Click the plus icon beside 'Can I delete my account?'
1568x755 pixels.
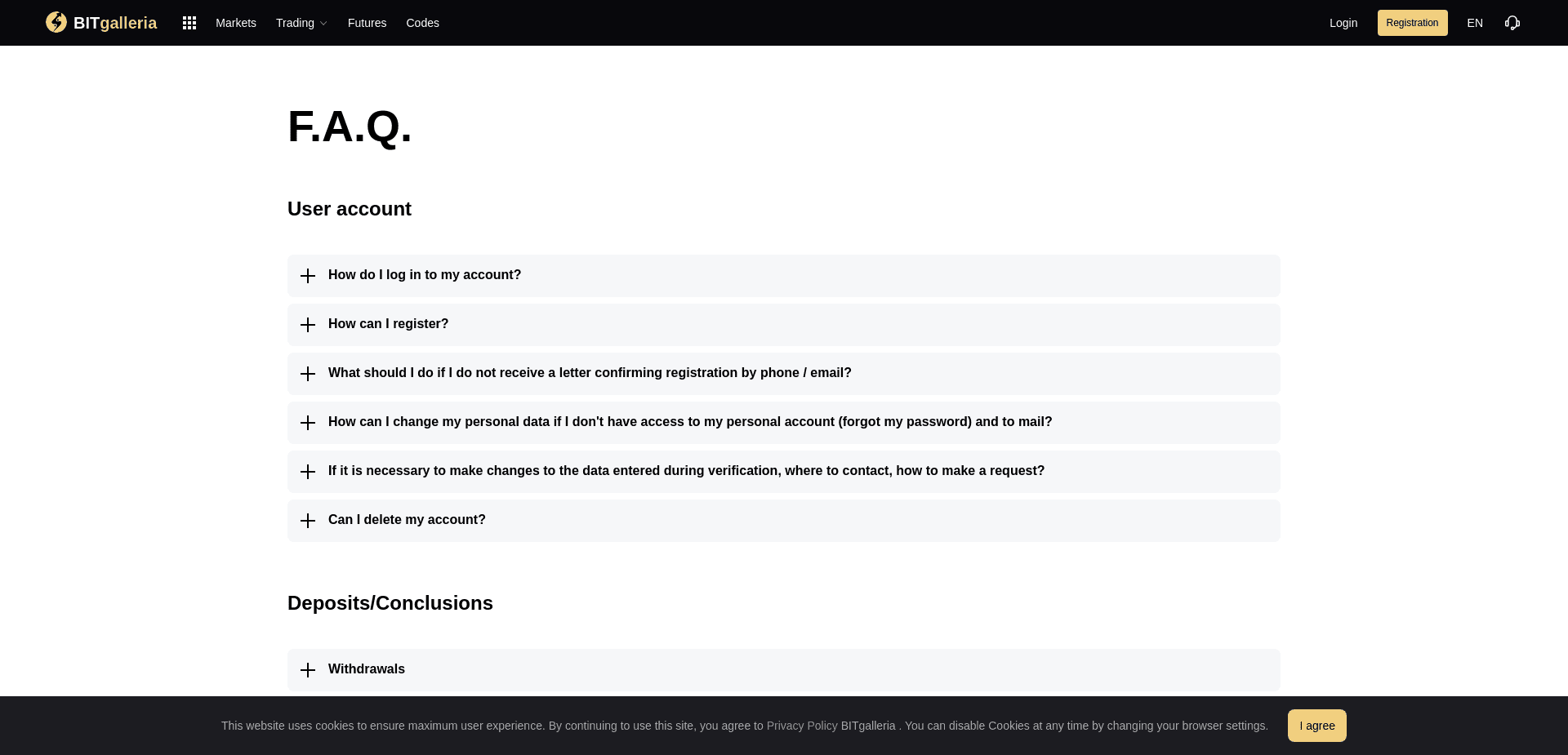308,520
